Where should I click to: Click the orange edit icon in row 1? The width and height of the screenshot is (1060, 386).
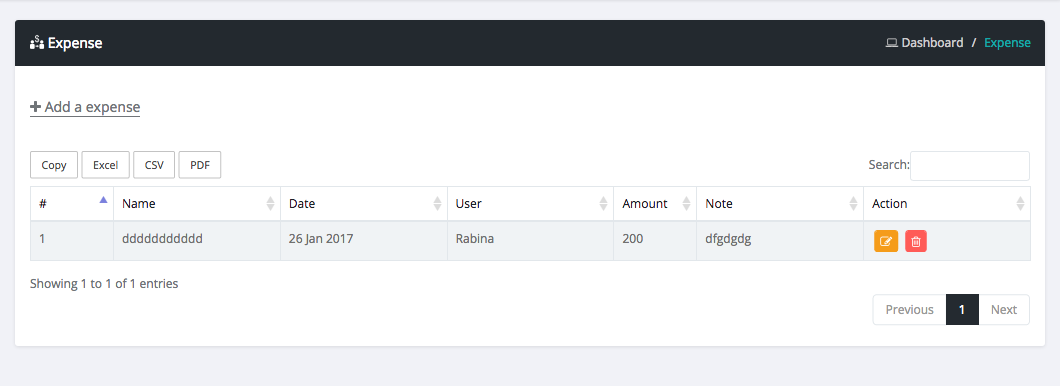[886, 241]
